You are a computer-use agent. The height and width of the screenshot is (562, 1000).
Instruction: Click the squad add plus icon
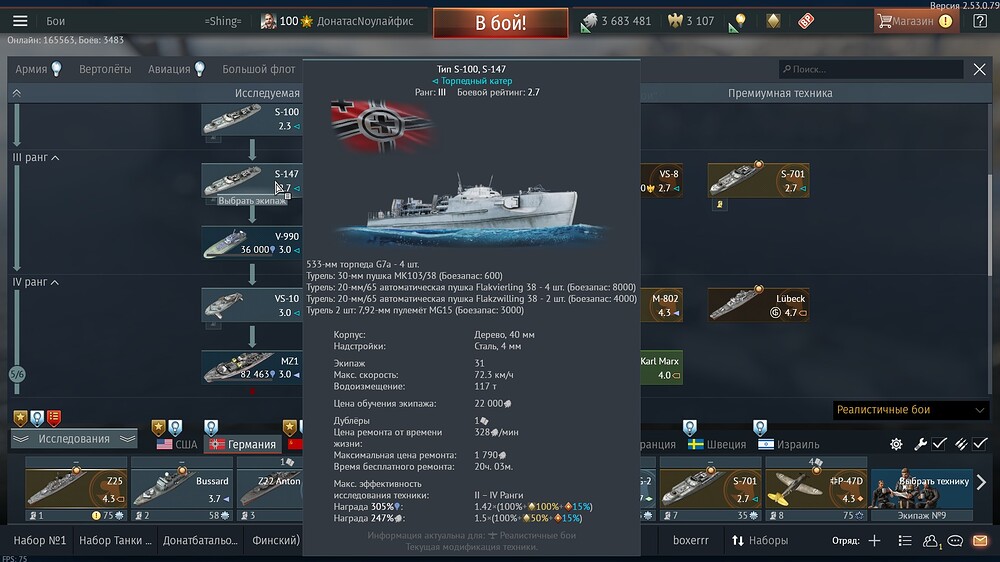tap(874, 541)
